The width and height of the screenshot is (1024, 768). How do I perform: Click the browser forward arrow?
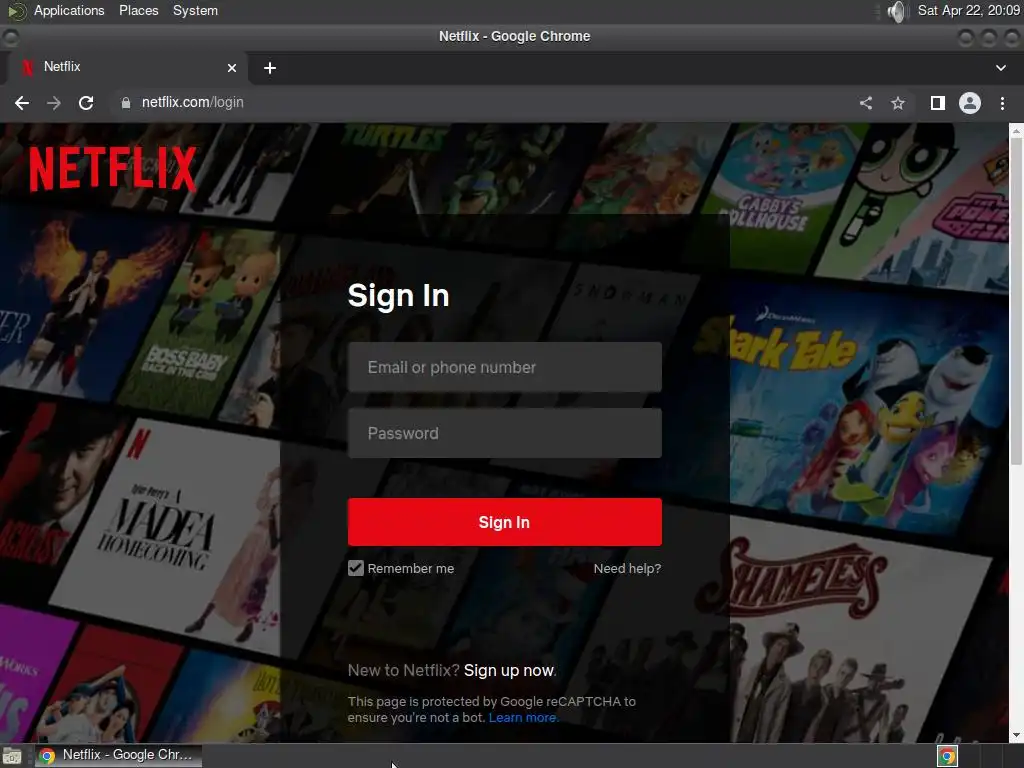54,103
